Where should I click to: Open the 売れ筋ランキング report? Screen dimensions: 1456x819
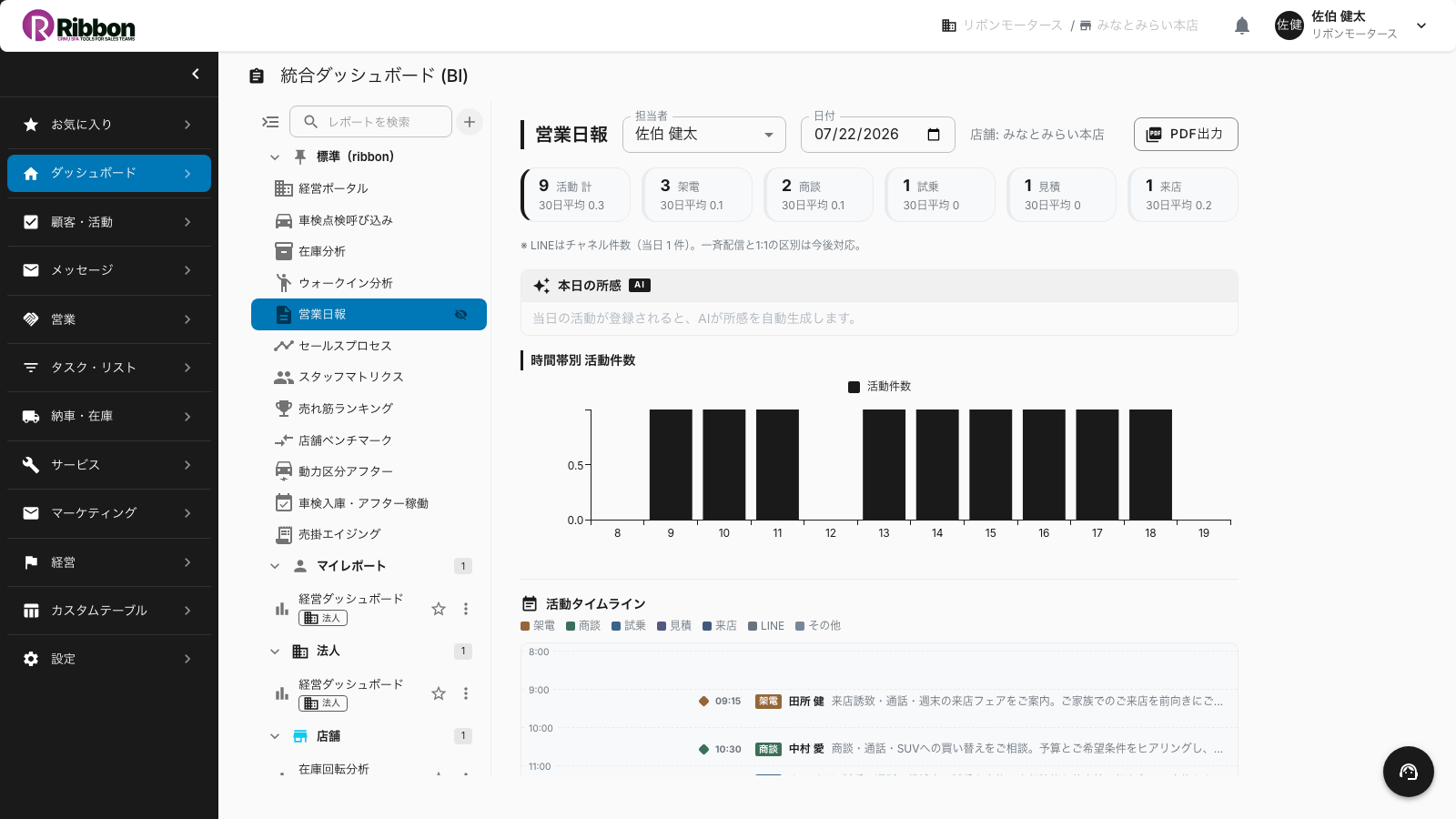pyautogui.click(x=369, y=409)
